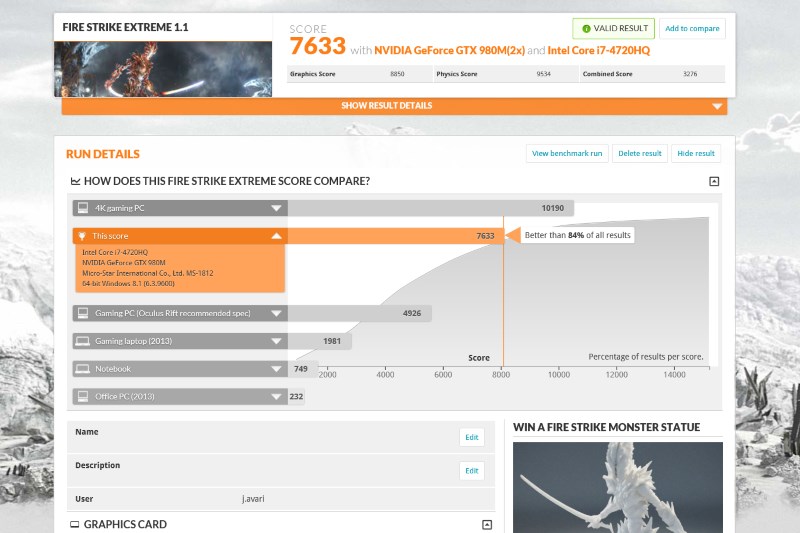
Task: Expand the Notebook comparison row
Action: point(276,368)
